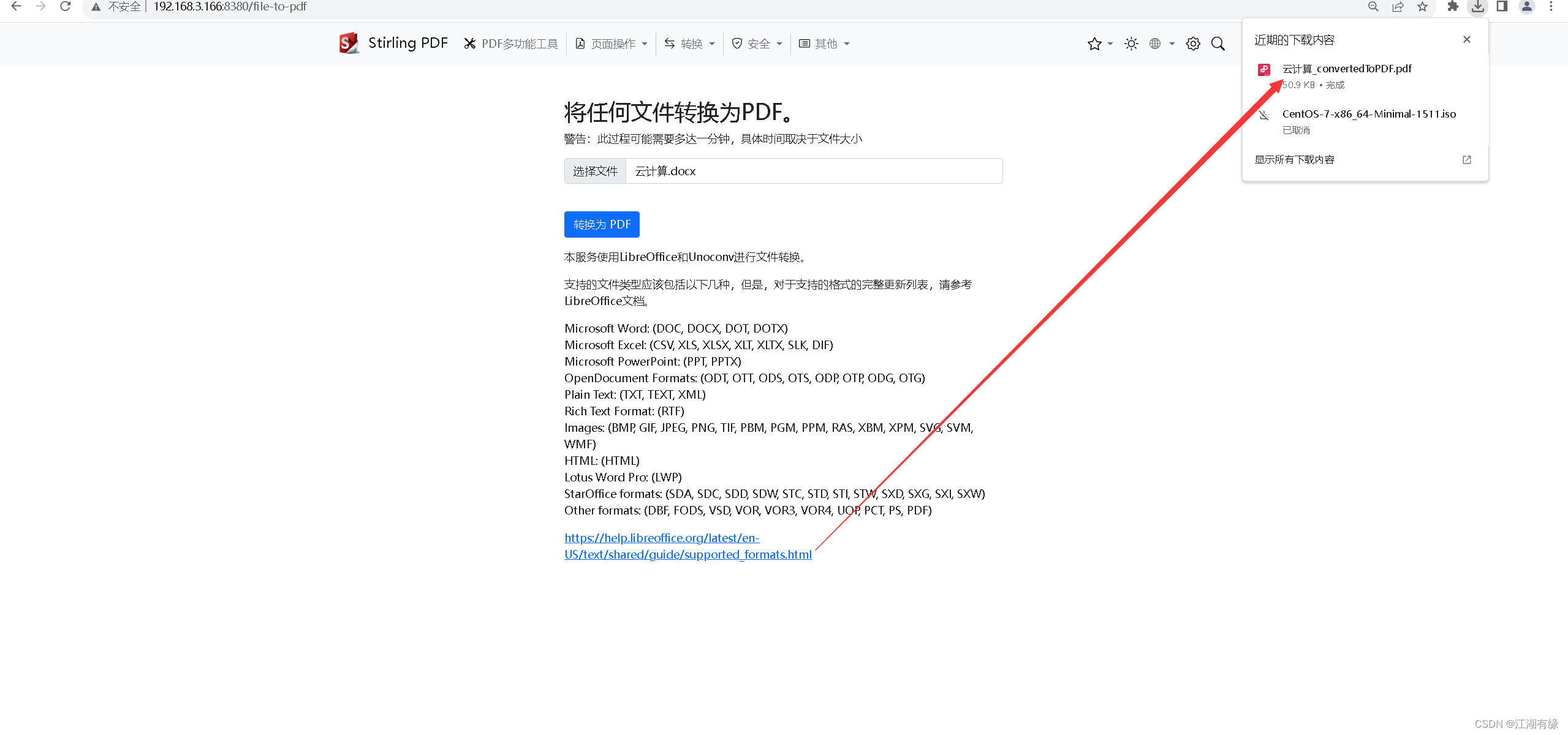Open the LibreOffice supported formats link

pyautogui.click(x=688, y=546)
